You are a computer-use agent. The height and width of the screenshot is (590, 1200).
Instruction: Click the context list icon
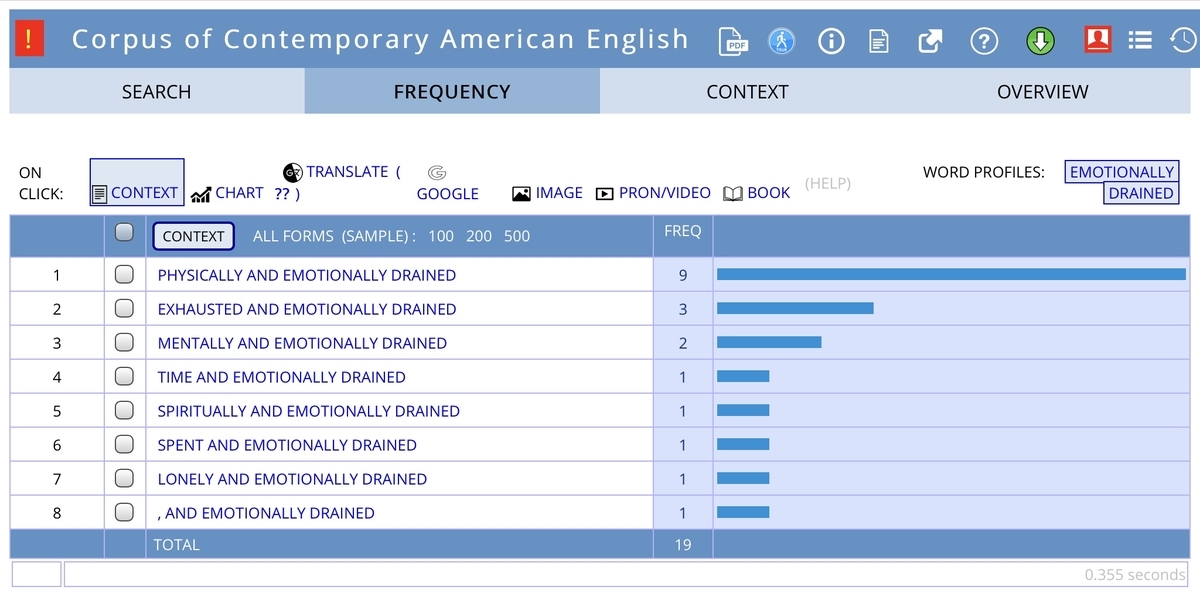[99, 194]
